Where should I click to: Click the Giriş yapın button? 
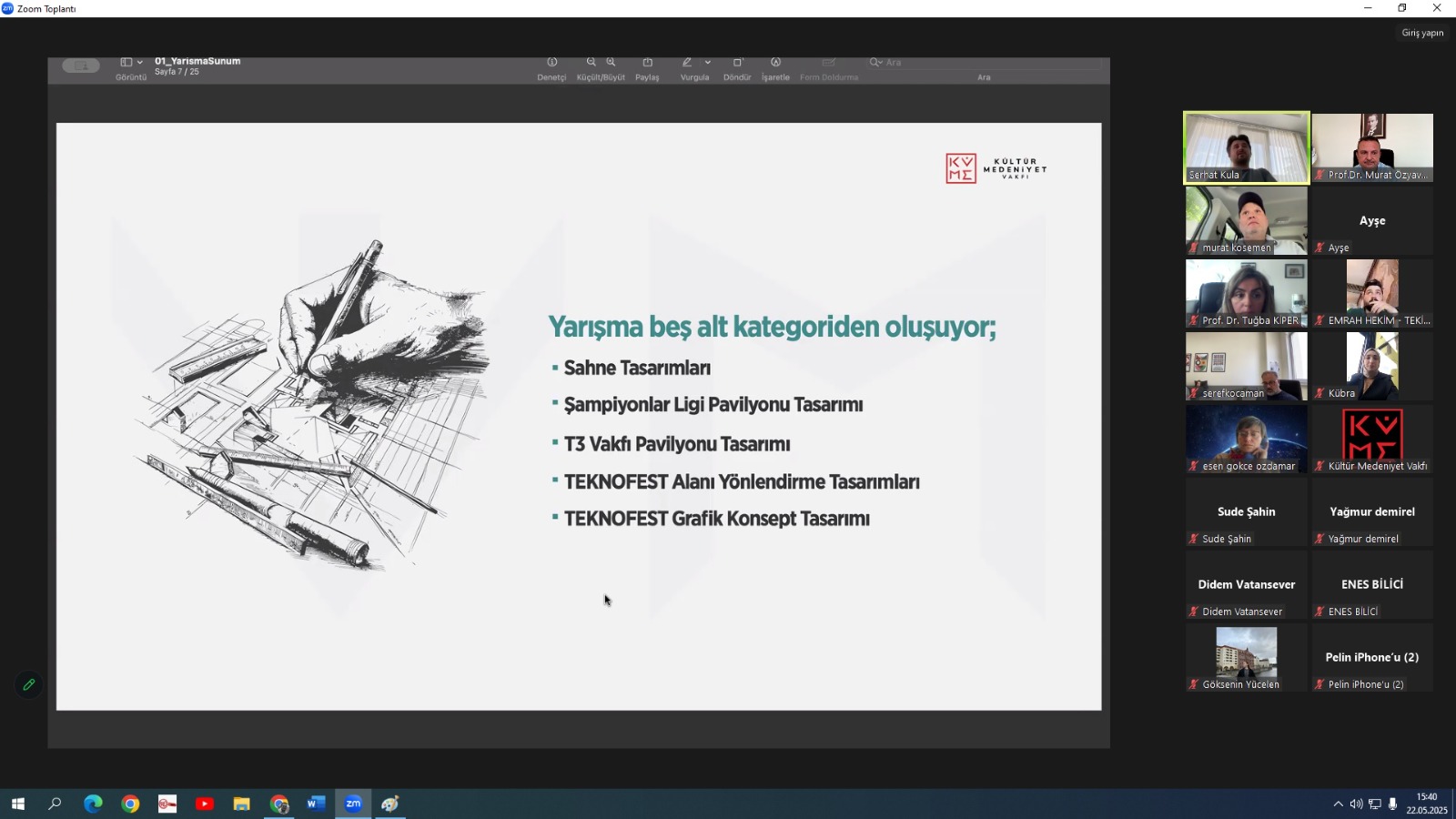1422,33
